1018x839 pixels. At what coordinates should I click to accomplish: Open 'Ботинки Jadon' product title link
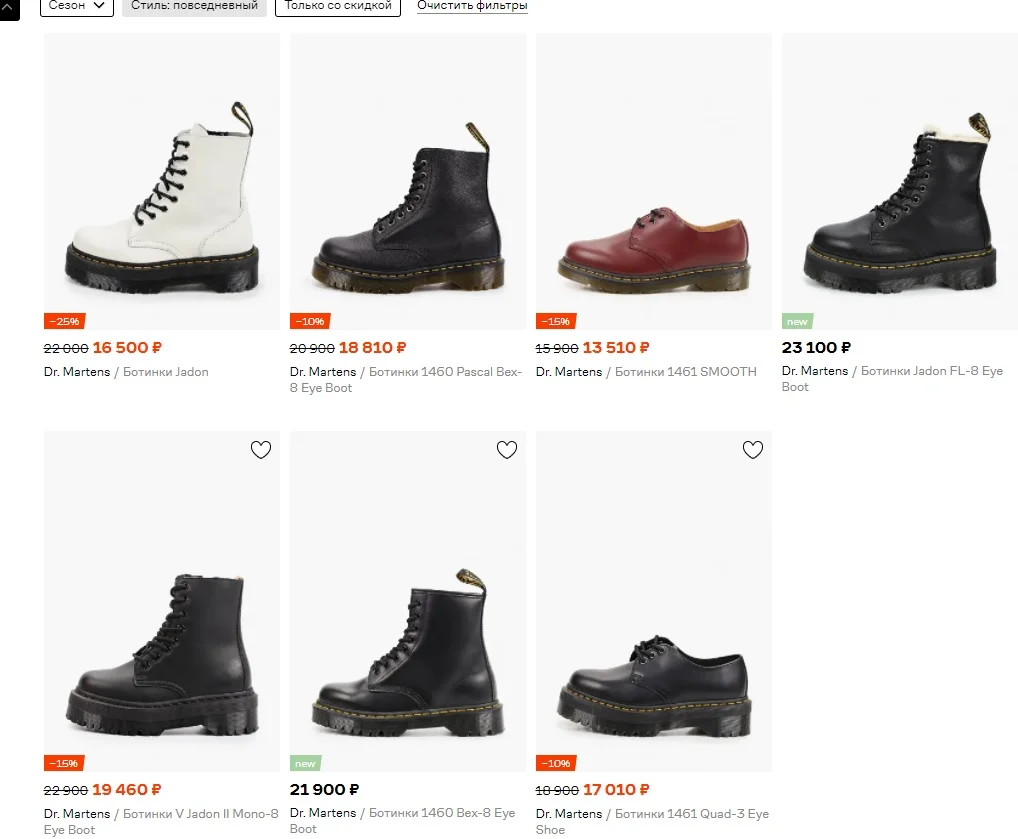(x=166, y=372)
